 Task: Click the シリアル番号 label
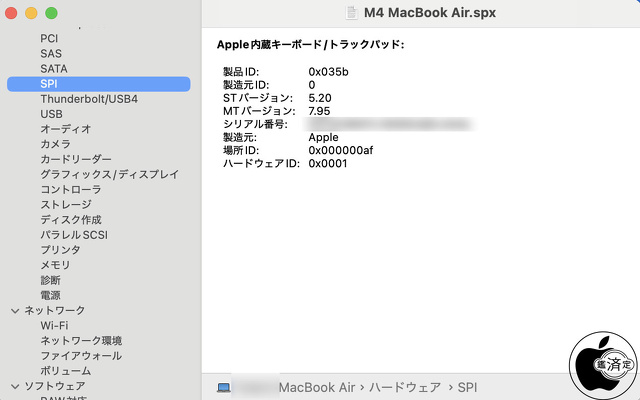coord(255,124)
